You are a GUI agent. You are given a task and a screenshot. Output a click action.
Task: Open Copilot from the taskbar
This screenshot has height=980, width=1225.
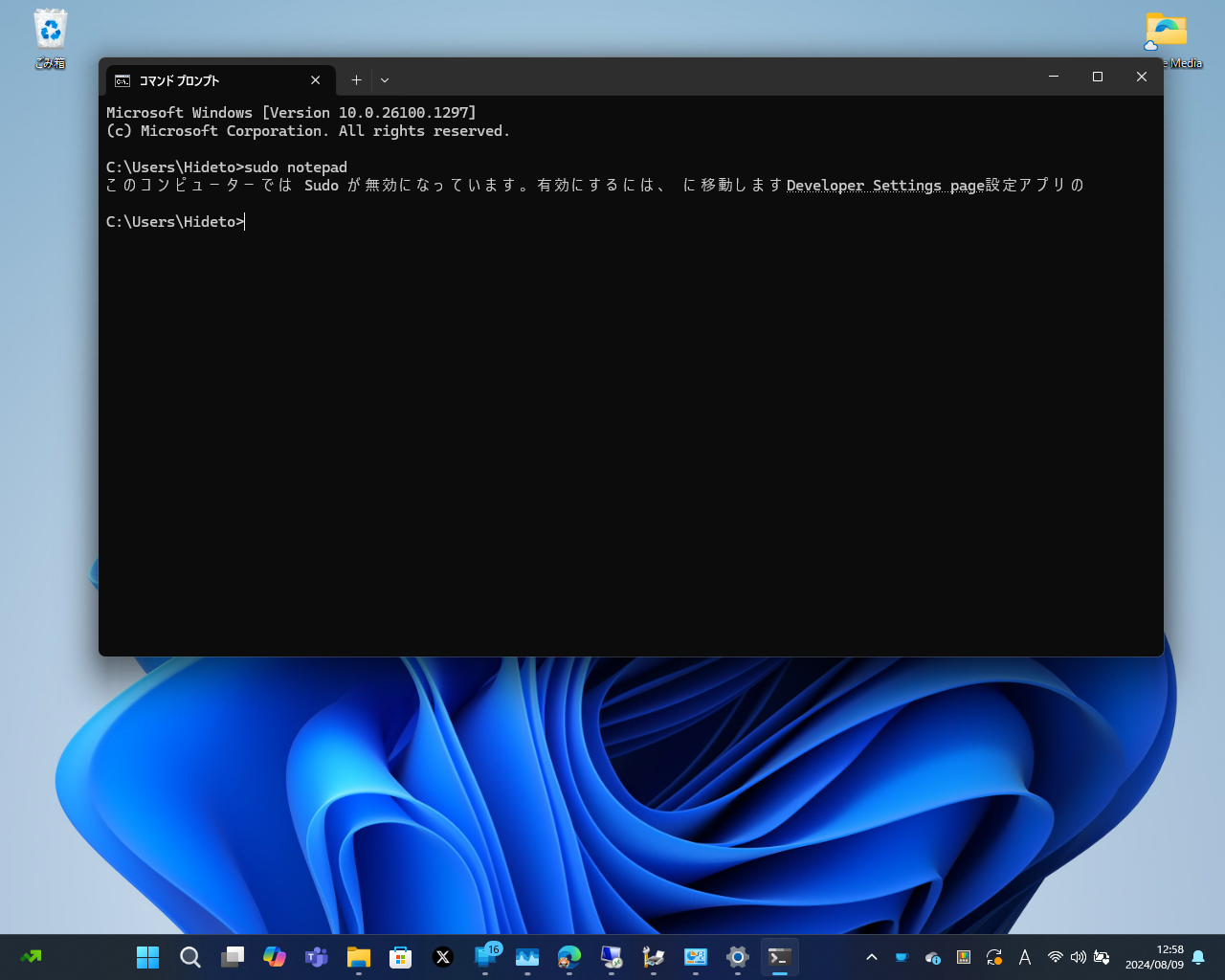click(x=274, y=956)
